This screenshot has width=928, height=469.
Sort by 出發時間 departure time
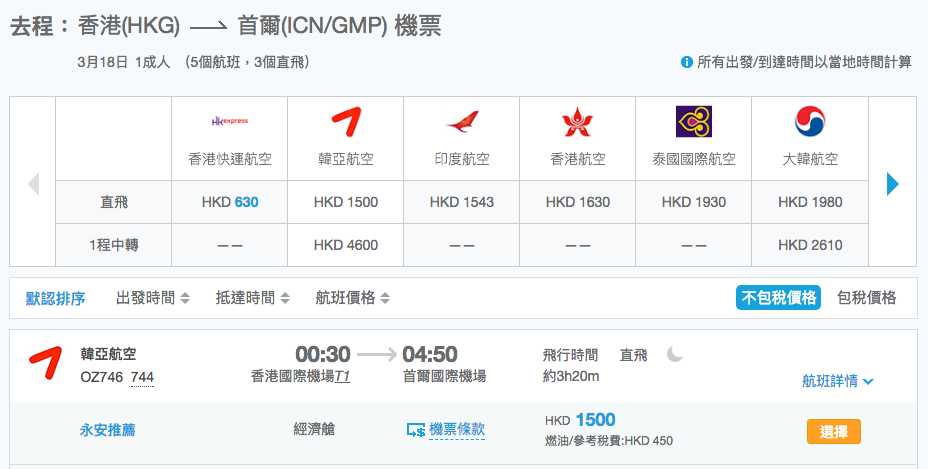pyautogui.click(x=153, y=298)
